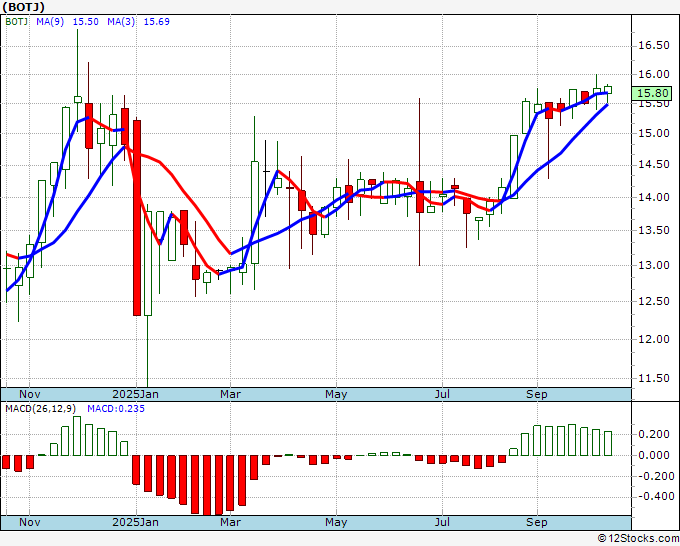Click the Jul label on price chart axis
Viewport: 680px width, 546px height.
click(442, 394)
